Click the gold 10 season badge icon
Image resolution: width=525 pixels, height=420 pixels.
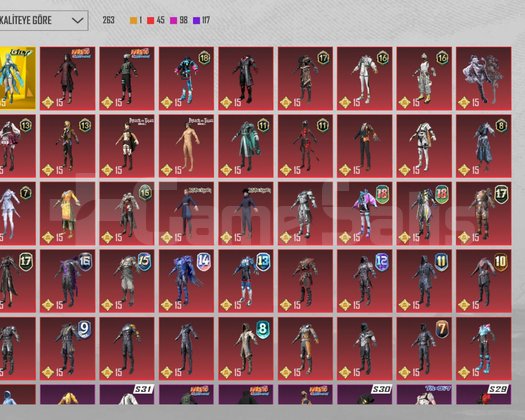coord(500,261)
